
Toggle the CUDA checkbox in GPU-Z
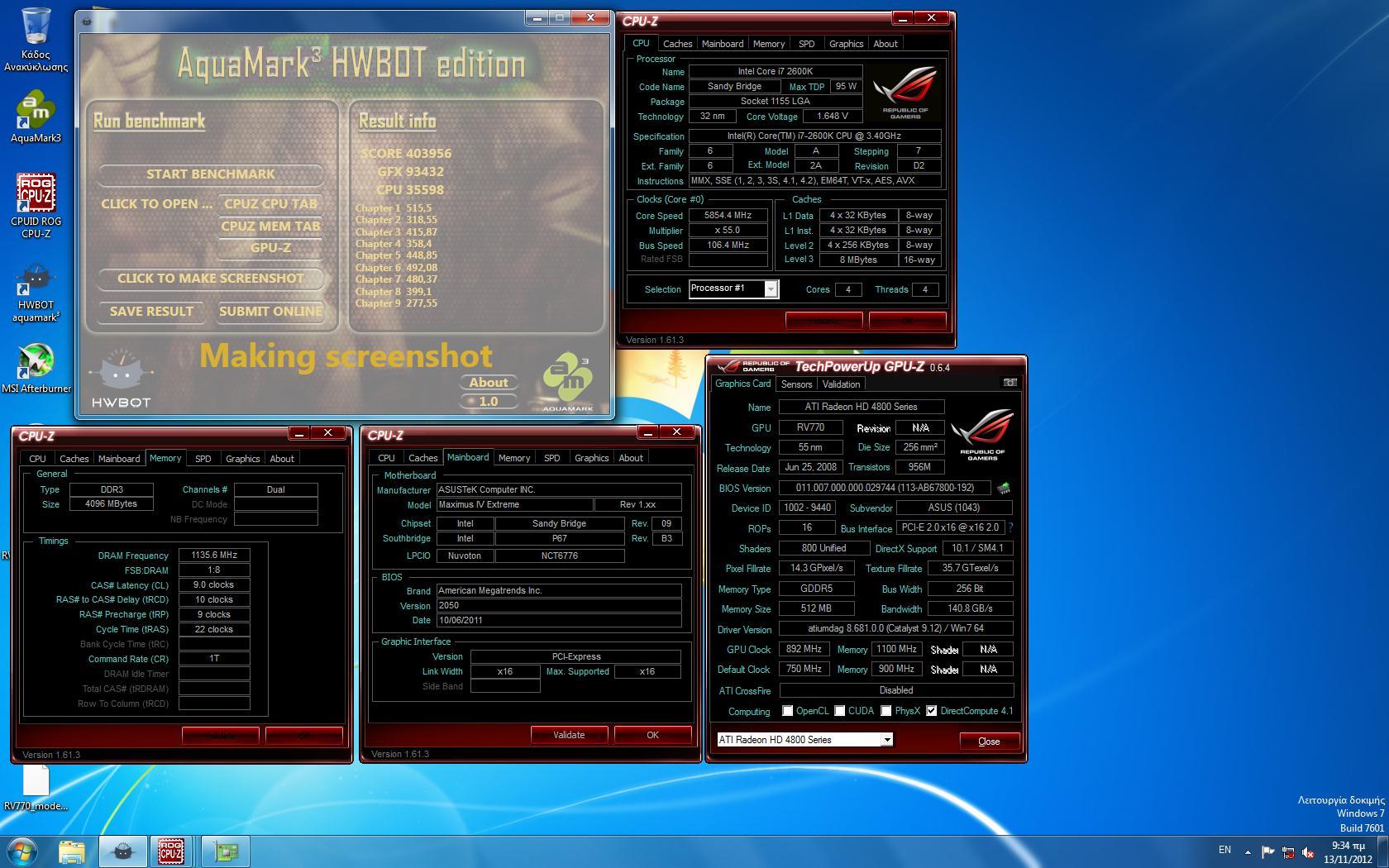point(839,711)
